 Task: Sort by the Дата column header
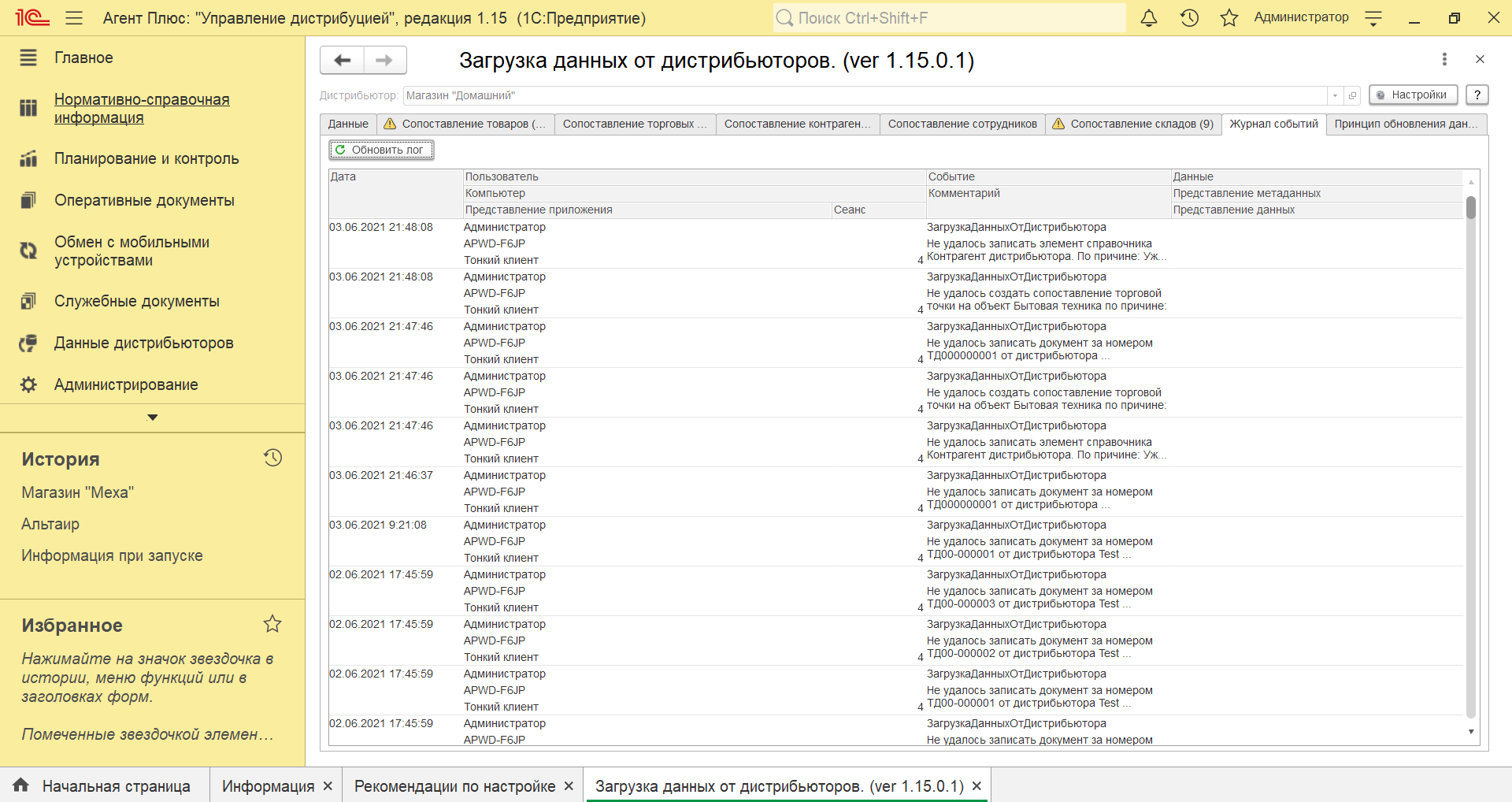coord(395,193)
